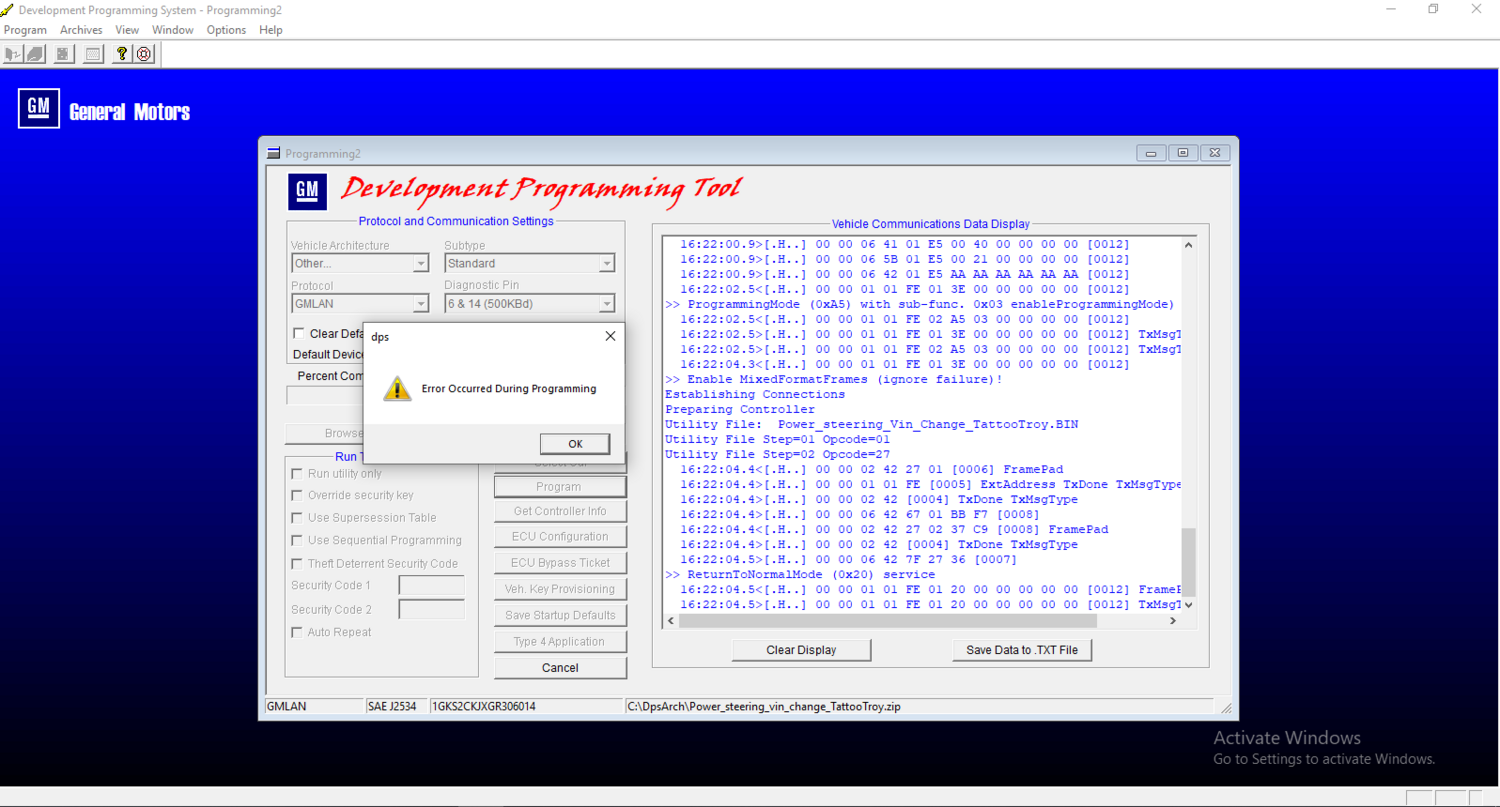Open the Options menu
Viewport: 1500px width, 807px height.
226,30
